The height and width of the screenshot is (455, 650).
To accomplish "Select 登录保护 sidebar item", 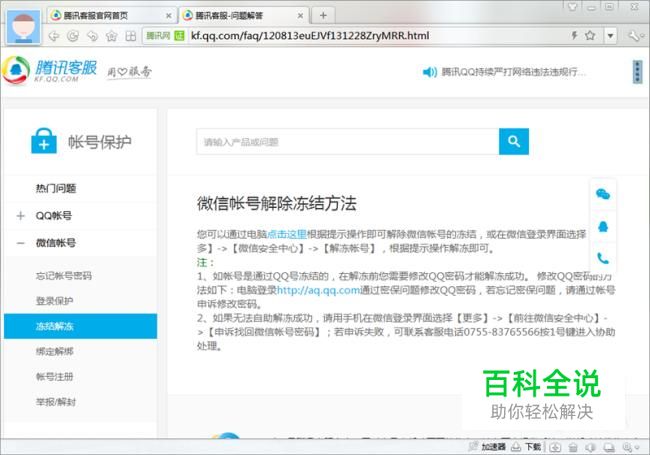I will click(54, 301).
